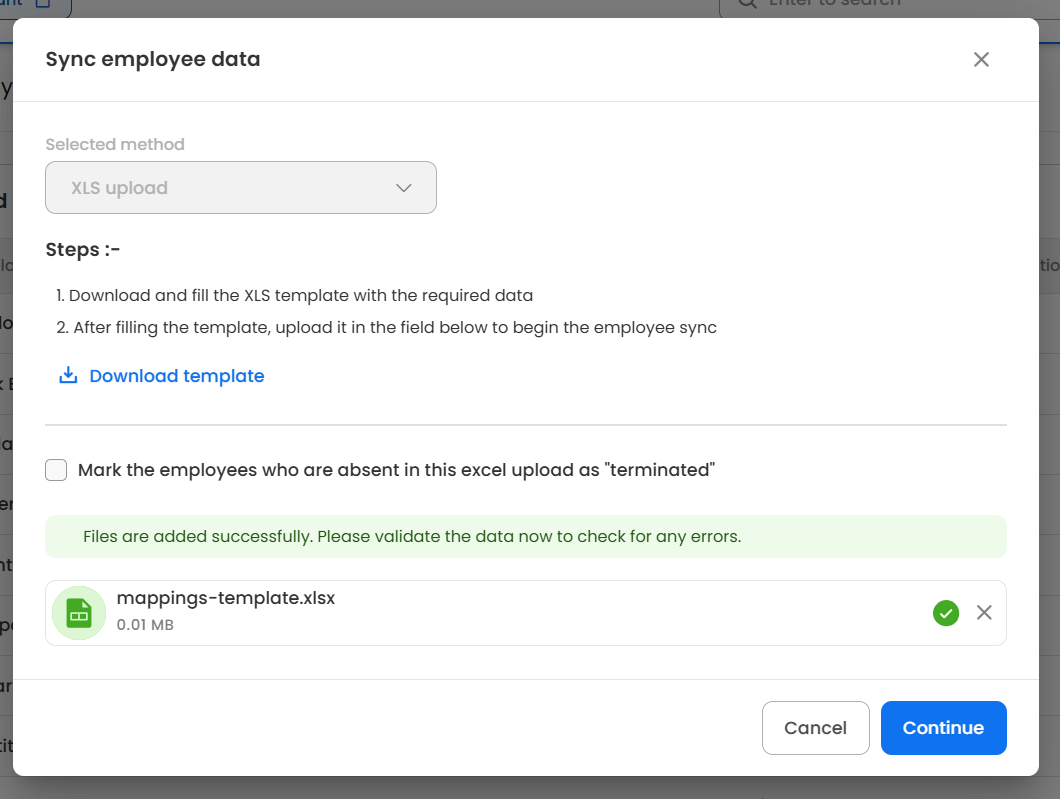Click the 'Selected method' field label
The height and width of the screenshot is (799, 1060).
(x=115, y=144)
